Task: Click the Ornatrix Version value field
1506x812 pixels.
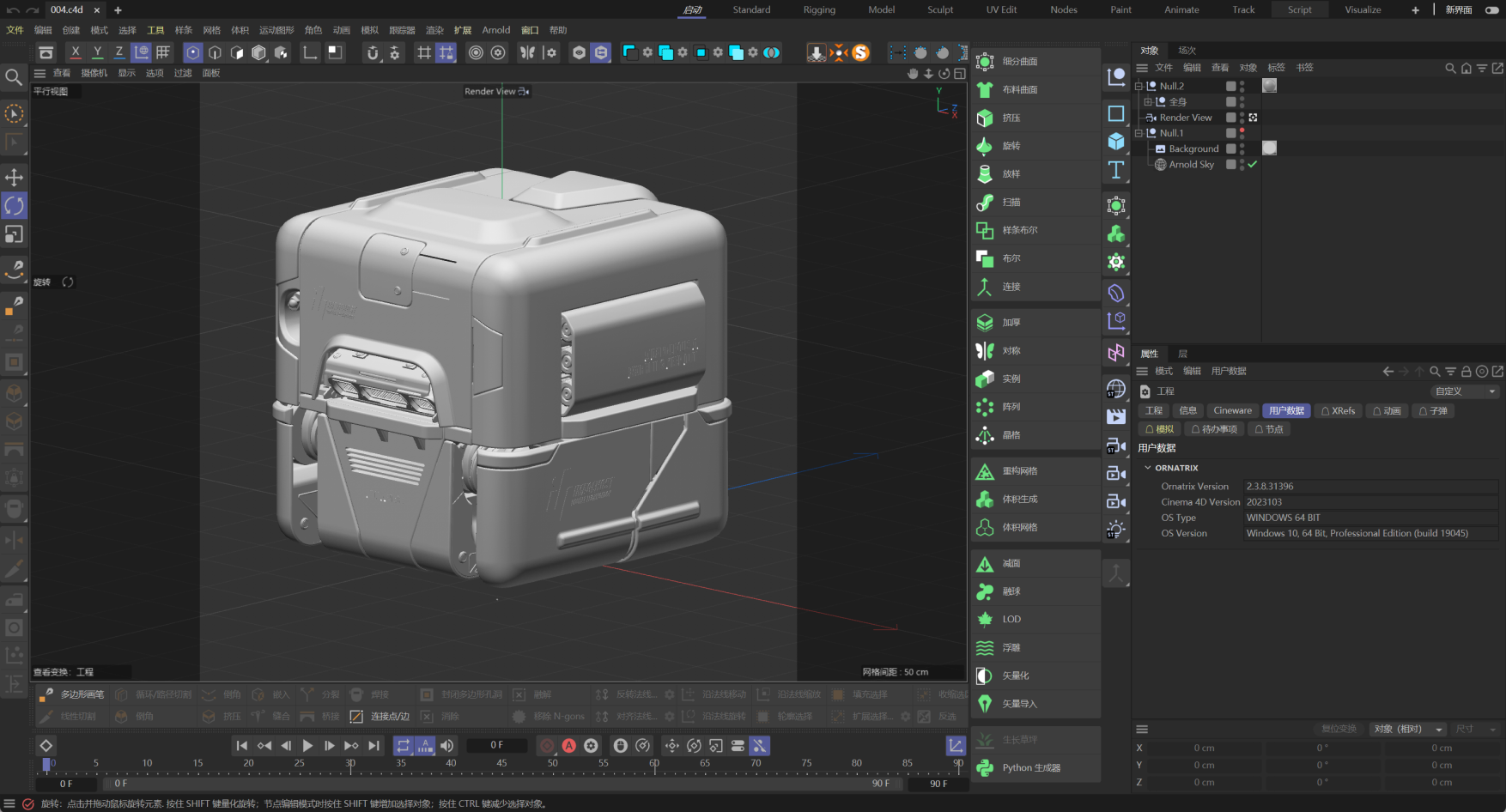Action: (x=1370, y=487)
